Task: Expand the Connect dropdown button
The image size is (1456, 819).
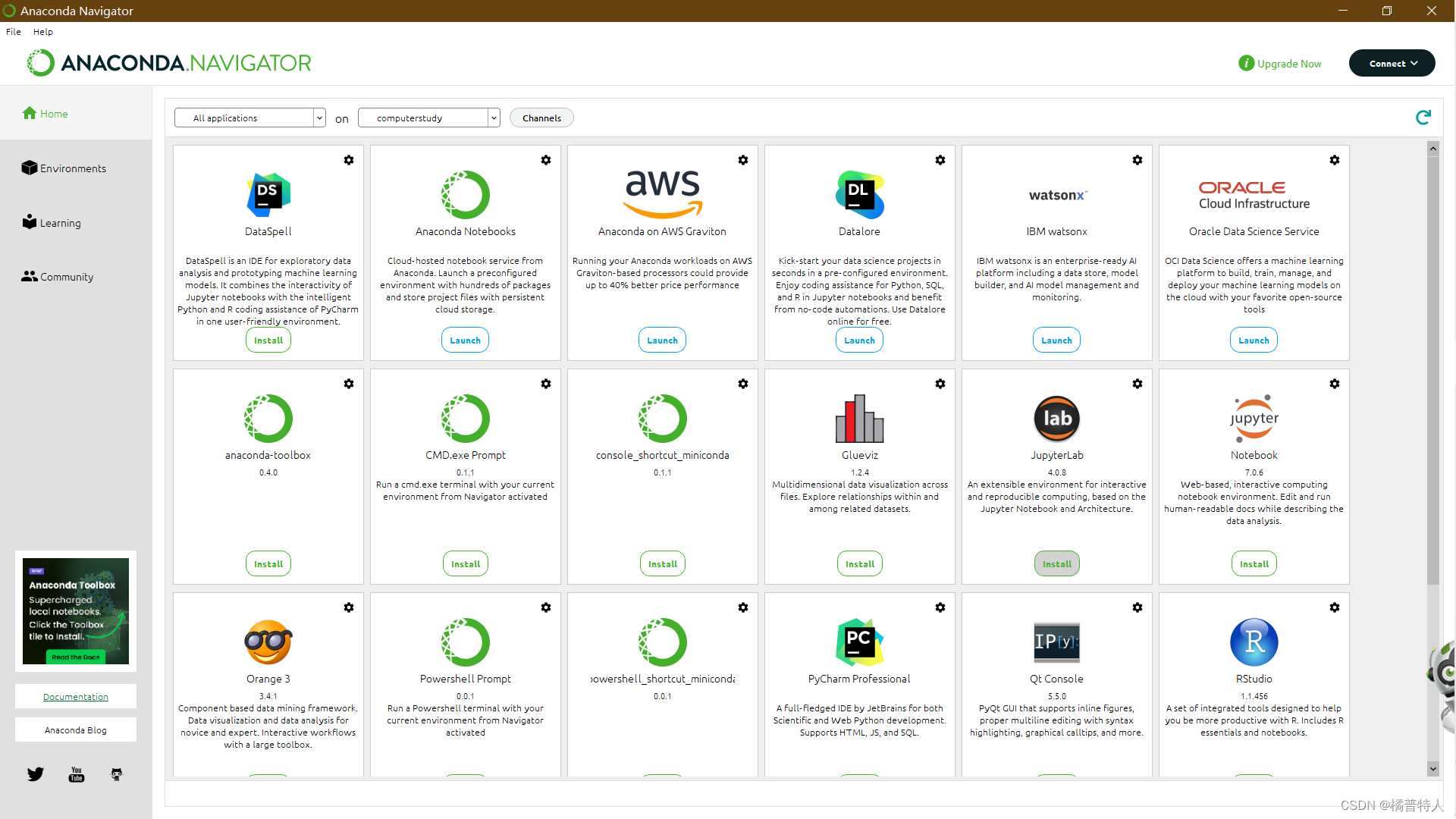Action: click(x=1392, y=63)
